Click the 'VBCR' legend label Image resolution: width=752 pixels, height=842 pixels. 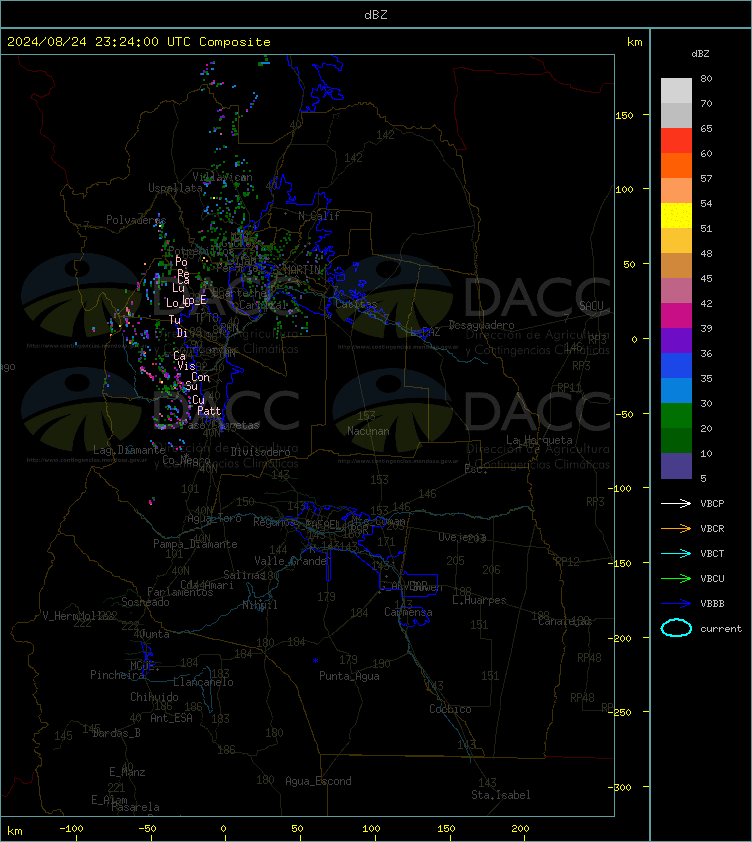click(x=712, y=528)
